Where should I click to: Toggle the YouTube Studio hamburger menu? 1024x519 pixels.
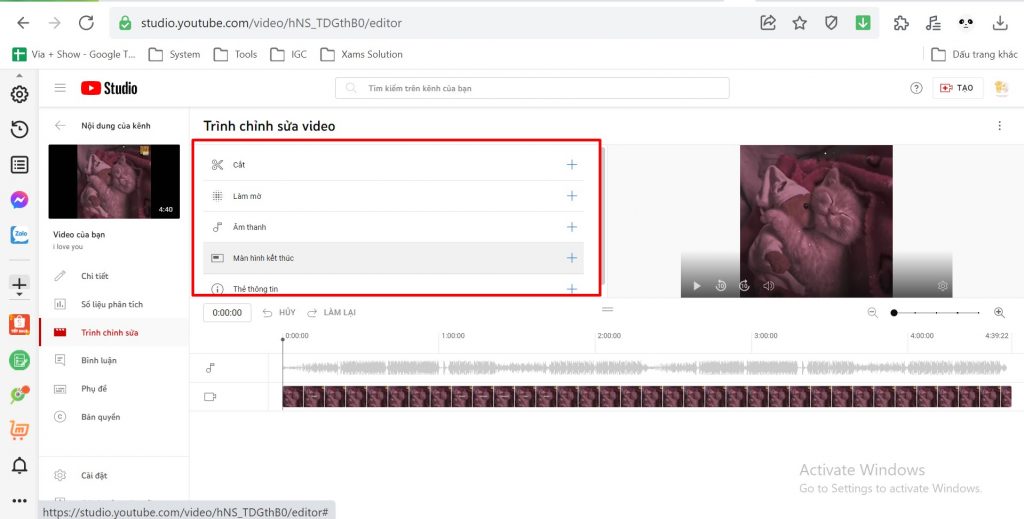(x=60, y=87)
